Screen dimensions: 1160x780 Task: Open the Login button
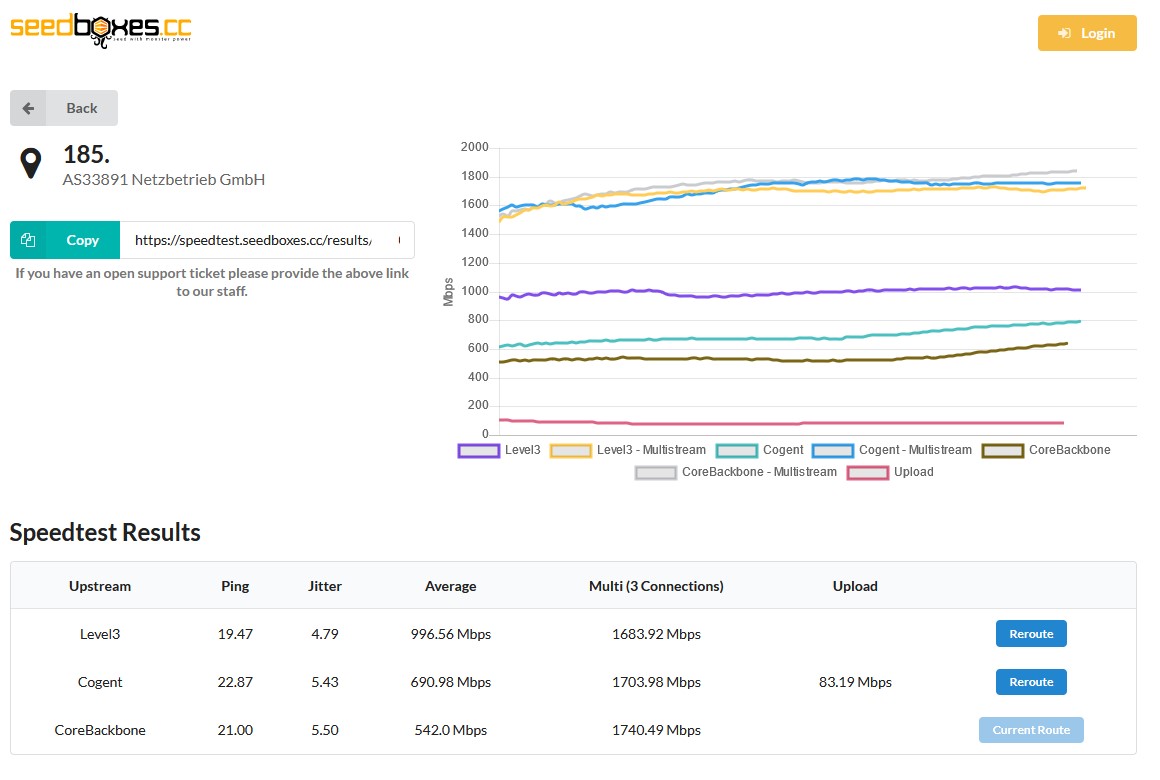[x=1087, y=33]
